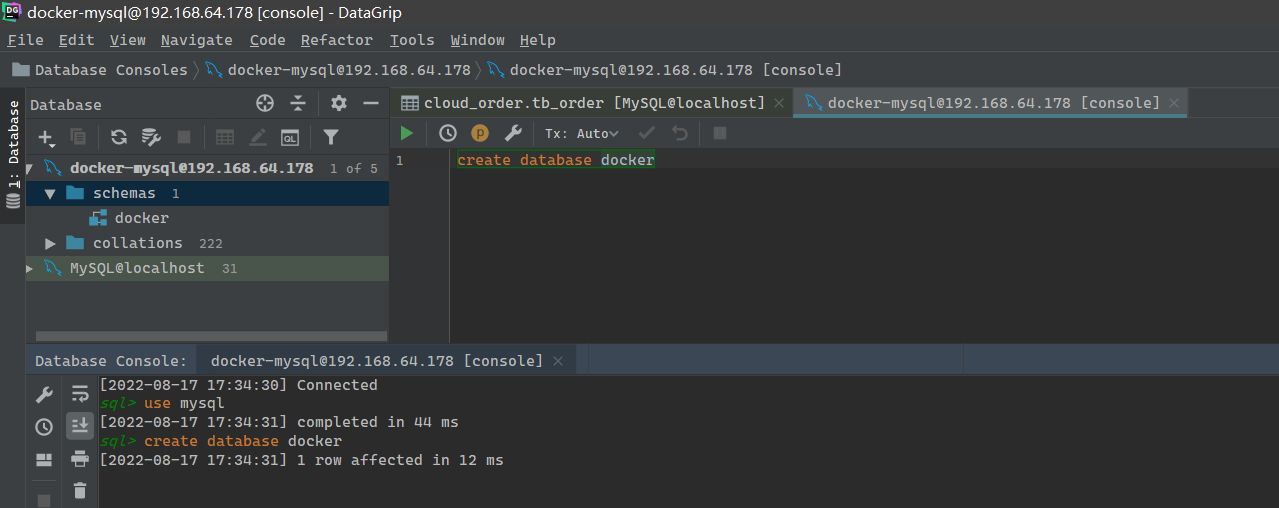The height and width of the screenshot is (508, 1279).
Task: Close the Database Console output tab
Action: 558,361
